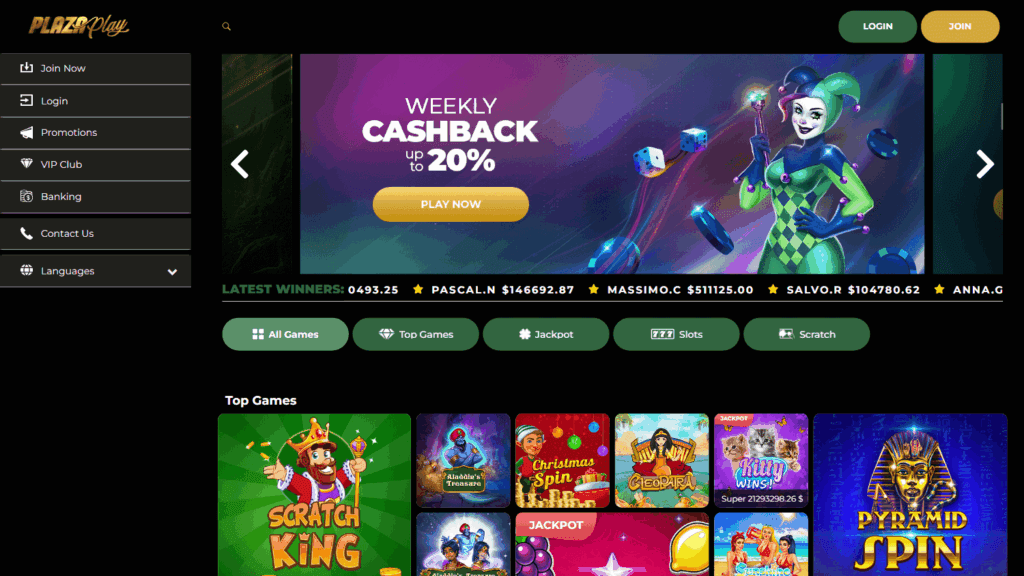This screenshot has height=576, width=1024.
Task: Click the Contact Us phone icon
Action: click(26, 233)
